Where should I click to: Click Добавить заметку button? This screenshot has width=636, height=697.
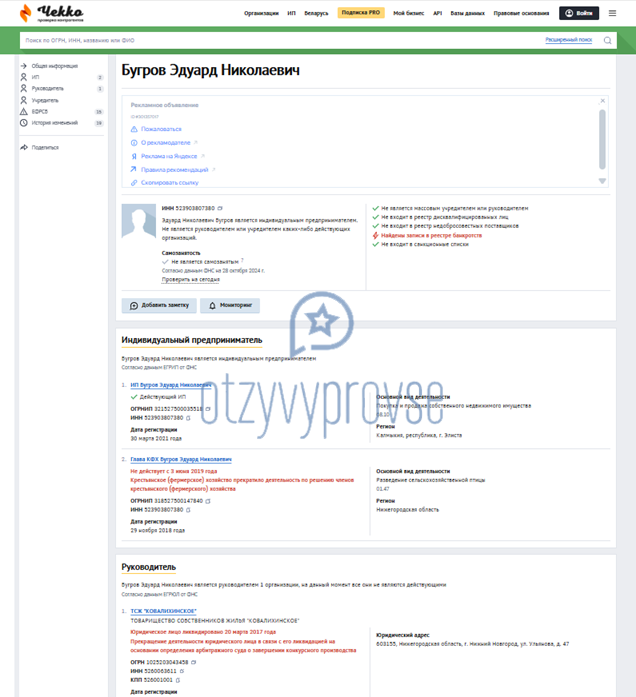coord(159,305)
